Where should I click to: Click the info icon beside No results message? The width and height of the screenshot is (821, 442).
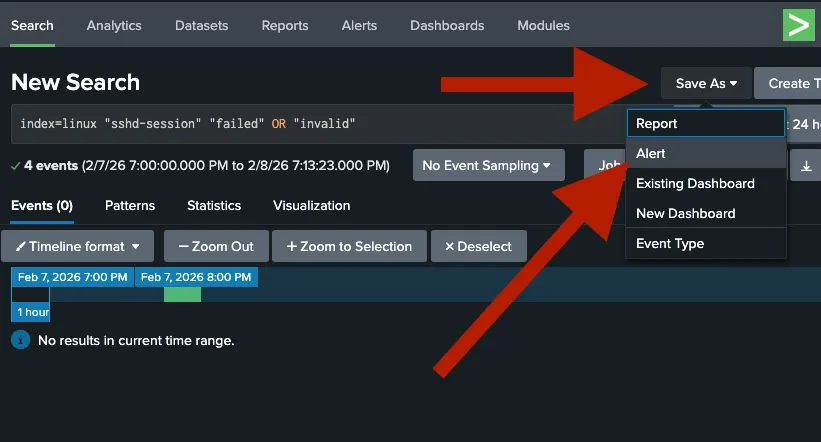tap(20, 340)
